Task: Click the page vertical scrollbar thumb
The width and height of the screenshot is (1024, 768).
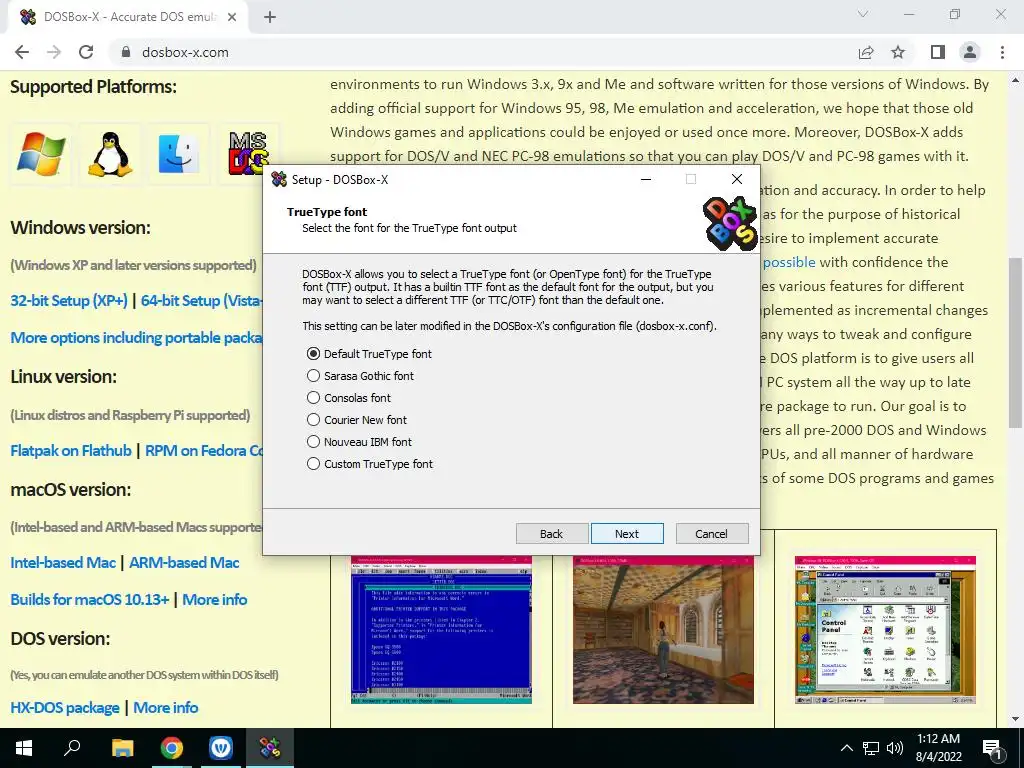Action: coord(1015,343)
